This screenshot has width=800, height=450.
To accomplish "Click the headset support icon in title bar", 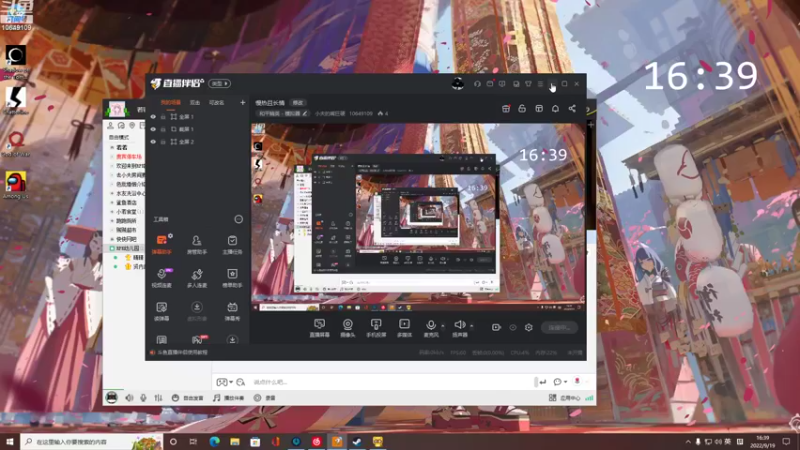I will pyautogui.click(x=477, y=84).
